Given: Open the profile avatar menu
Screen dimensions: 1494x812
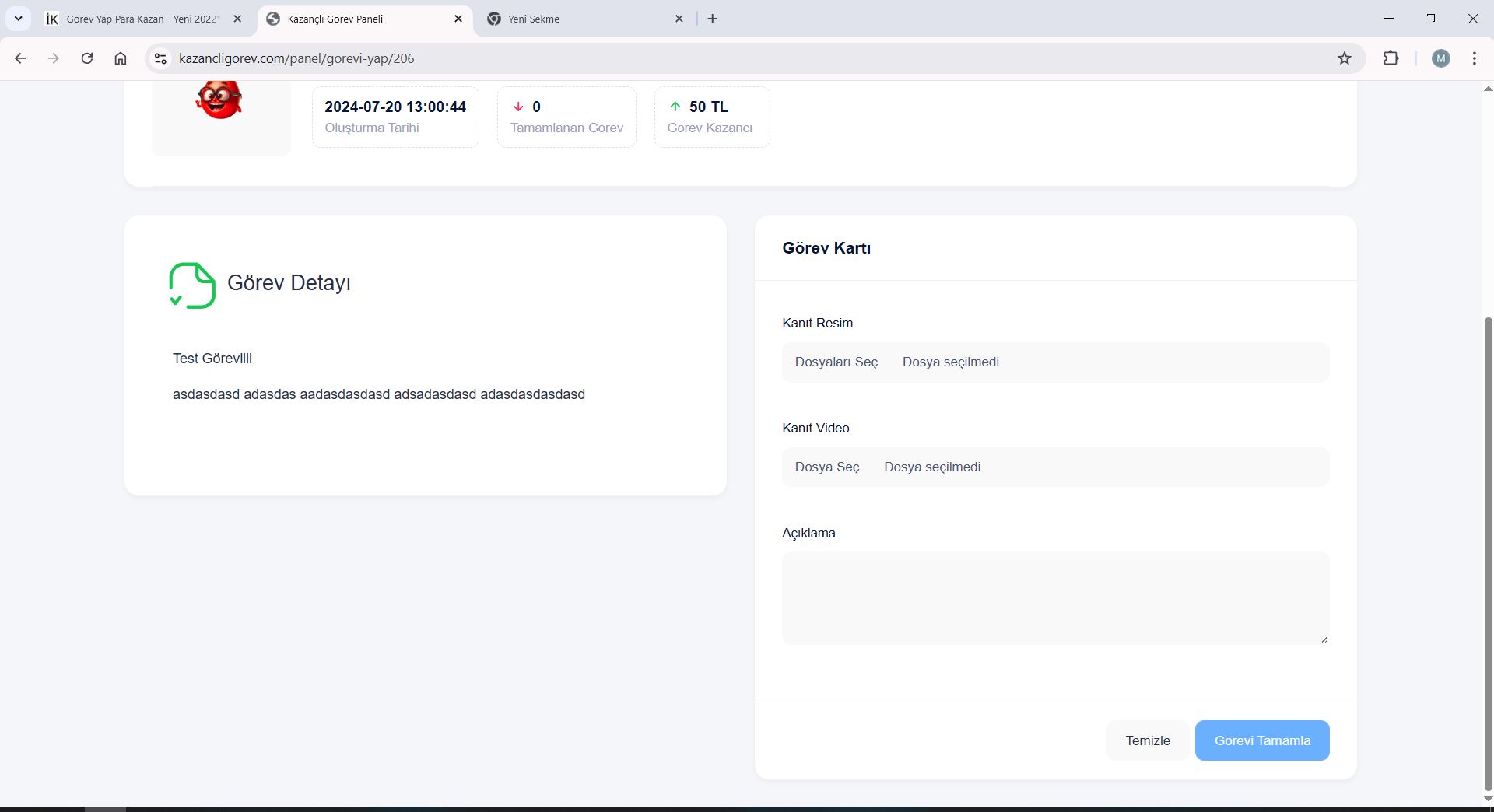Looking at the screenshot, I should pyautogui.click(x=1440, y=58).
